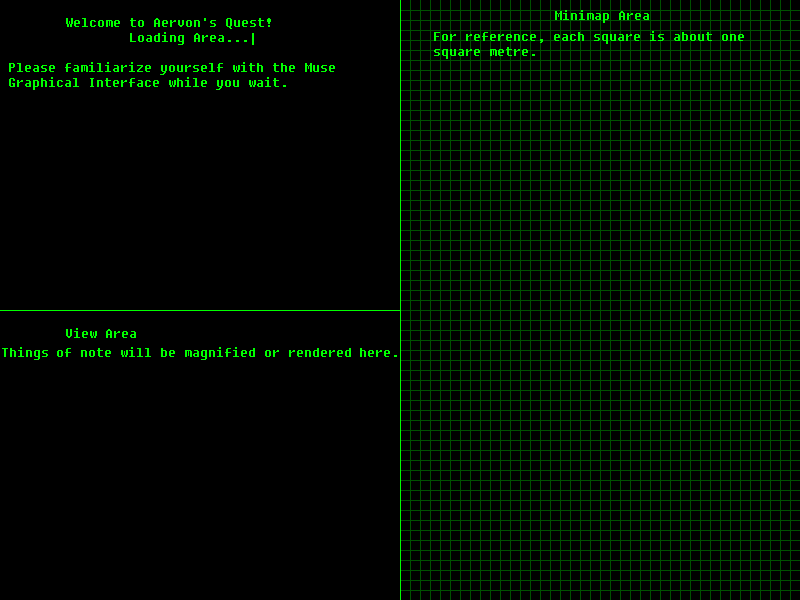
Task: Click the empty space in the View Area panel
Action: pyautogui.click(x=200, y=480)
